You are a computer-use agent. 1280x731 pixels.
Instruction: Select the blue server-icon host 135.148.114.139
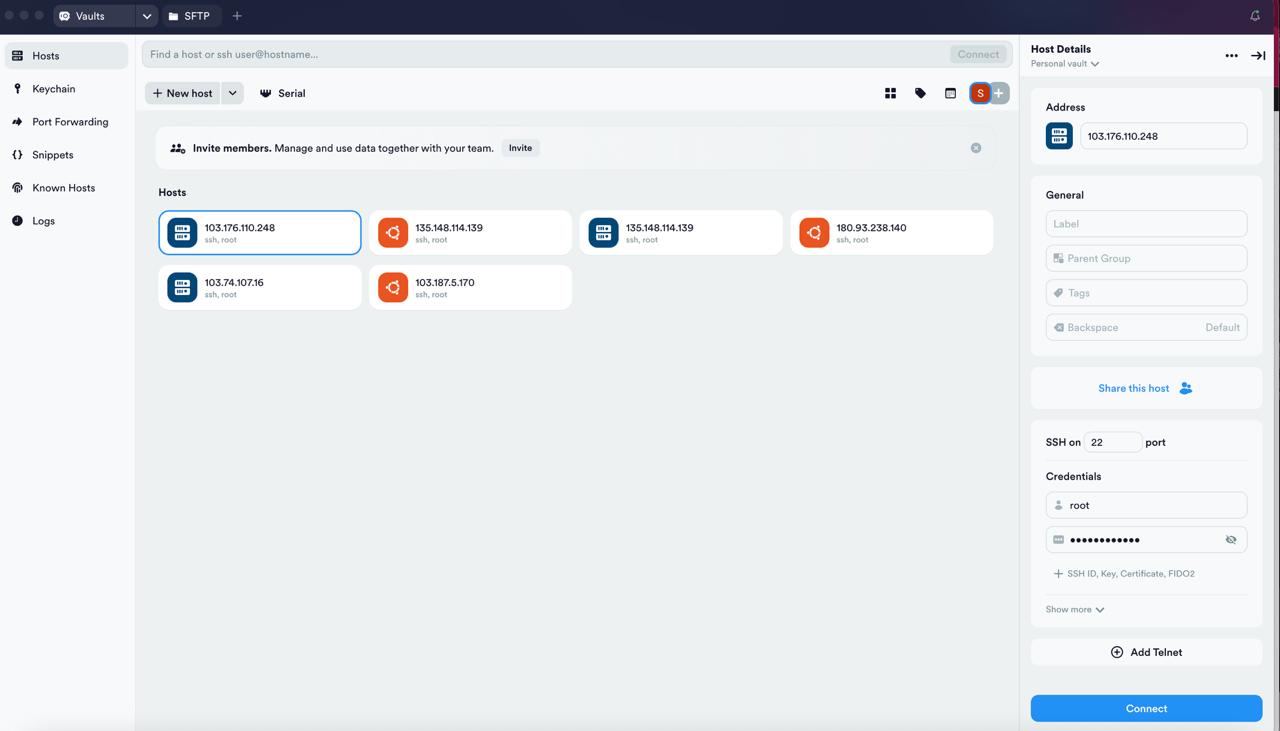(681, 232)
